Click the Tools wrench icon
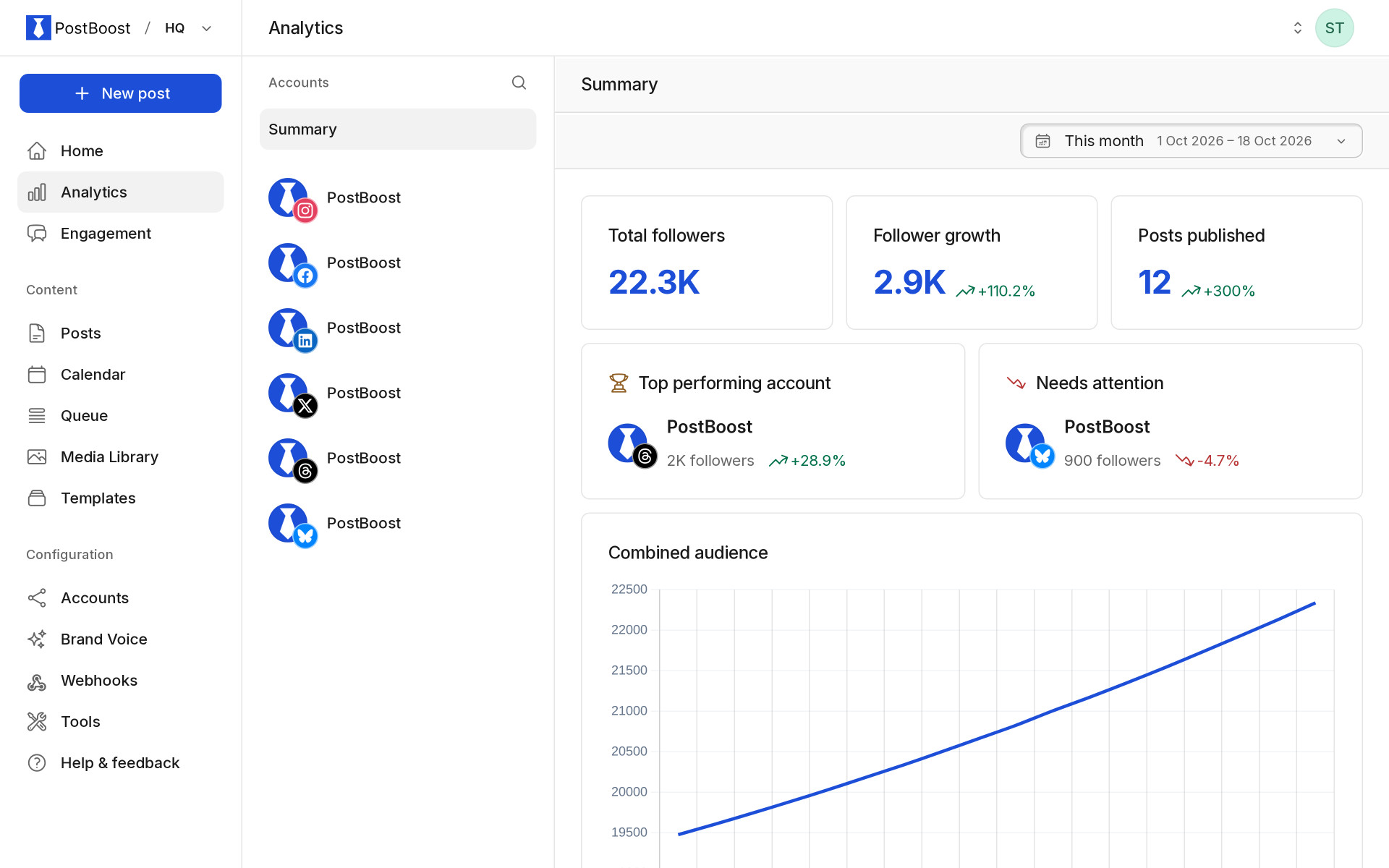The width and height of the screenshot is (1389, 868). coord(37,721)
